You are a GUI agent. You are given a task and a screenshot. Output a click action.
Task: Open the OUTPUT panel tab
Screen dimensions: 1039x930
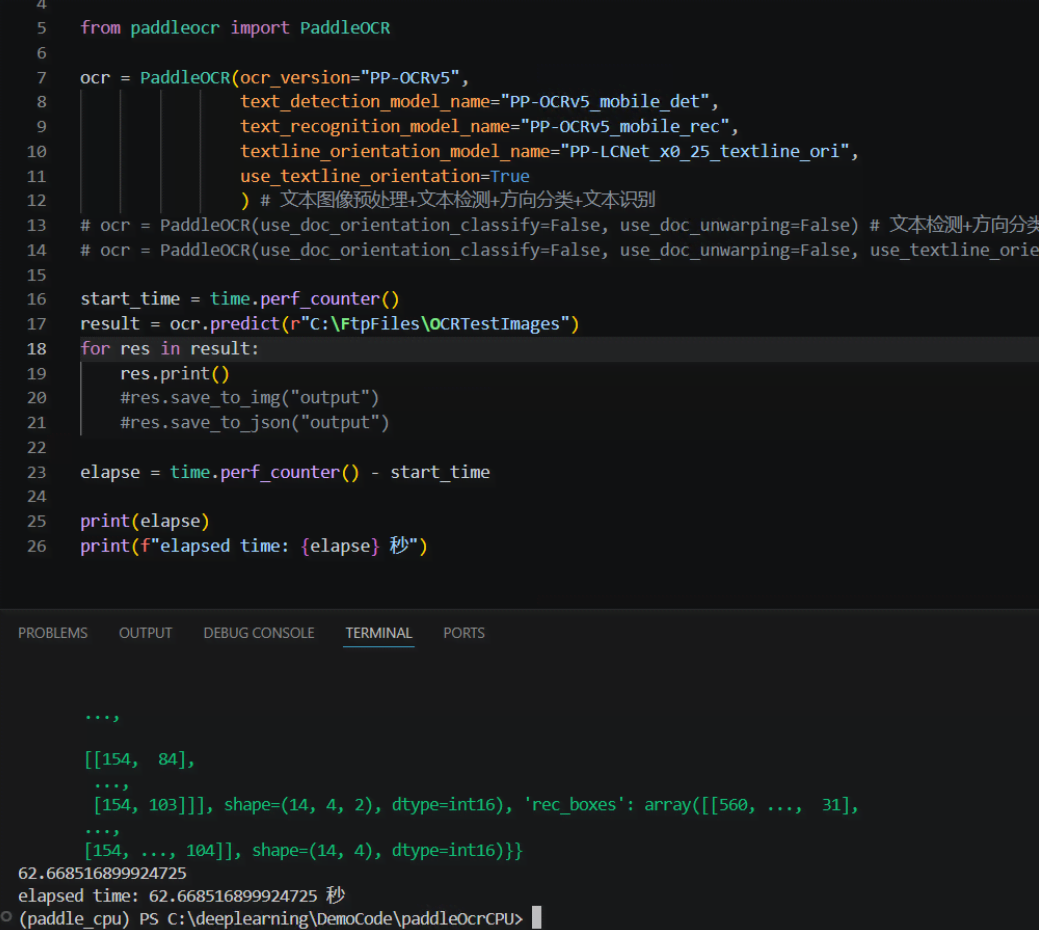coord(145,633)
